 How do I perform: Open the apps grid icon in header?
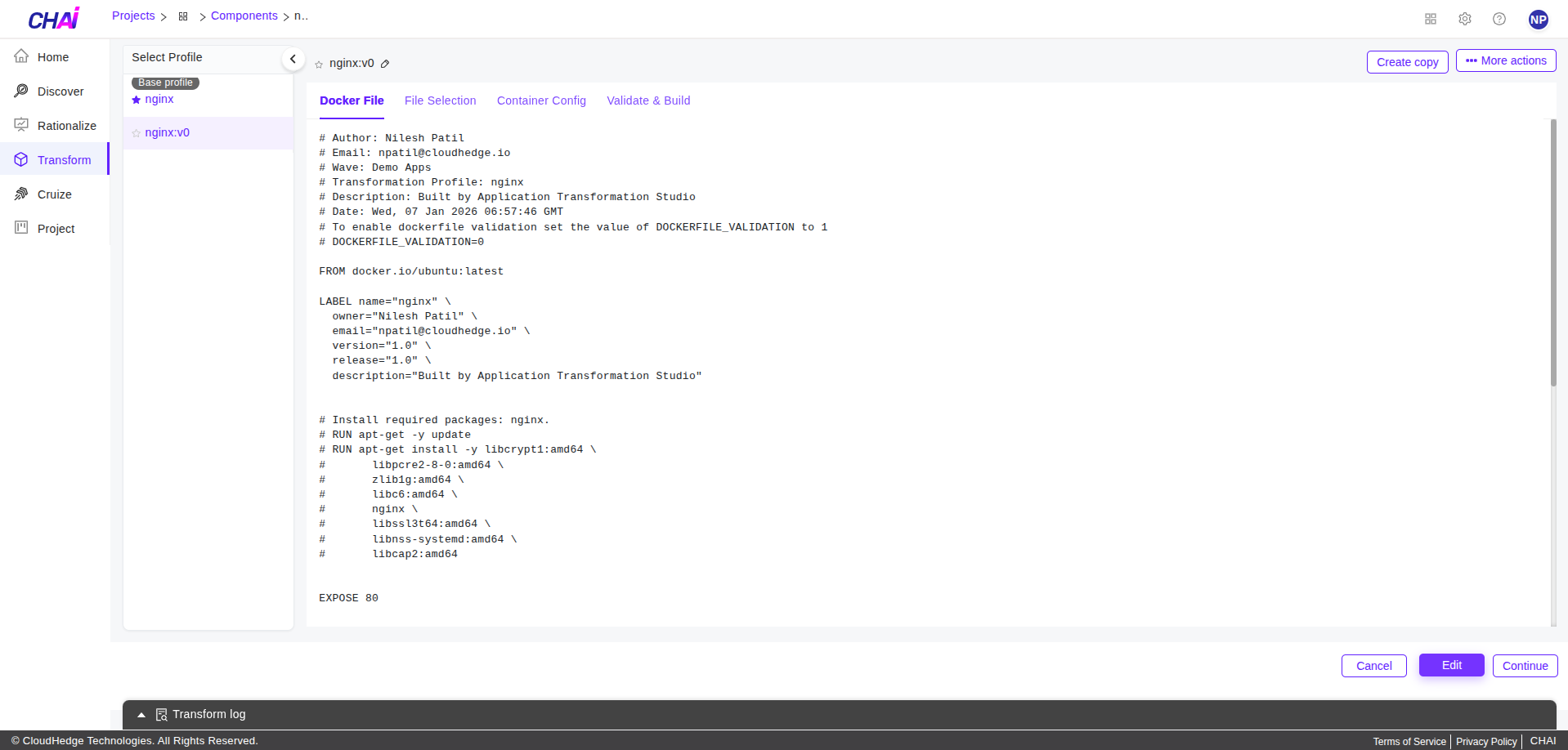(1431, 19)
